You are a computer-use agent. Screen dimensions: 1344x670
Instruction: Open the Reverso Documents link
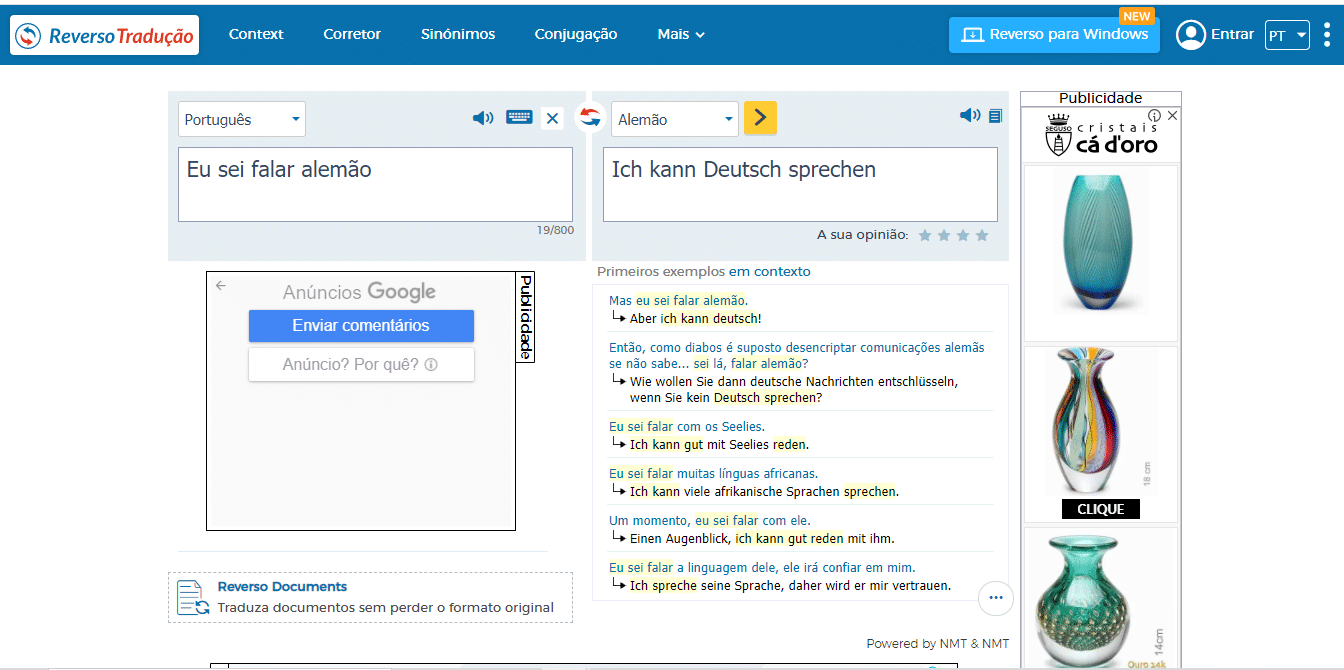pyautogui.click(x=282, y=587)
